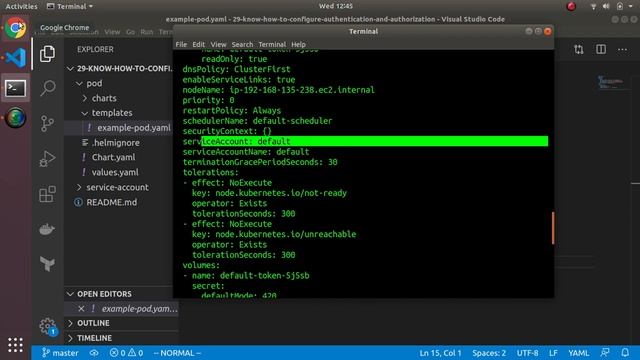Image resolution: width=640 pixels, height=360 pixels.
Task: Open README.md file
Action: coord(111,202)
